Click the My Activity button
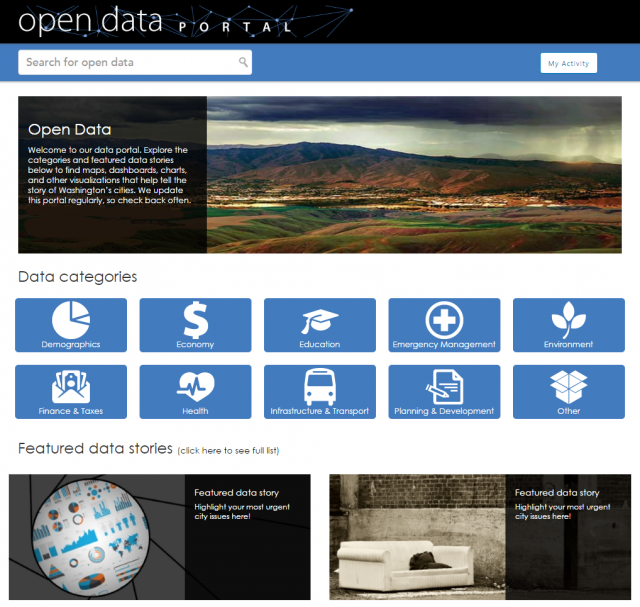The height and width of the screenshot is (607, 640). tap(569, 63)
